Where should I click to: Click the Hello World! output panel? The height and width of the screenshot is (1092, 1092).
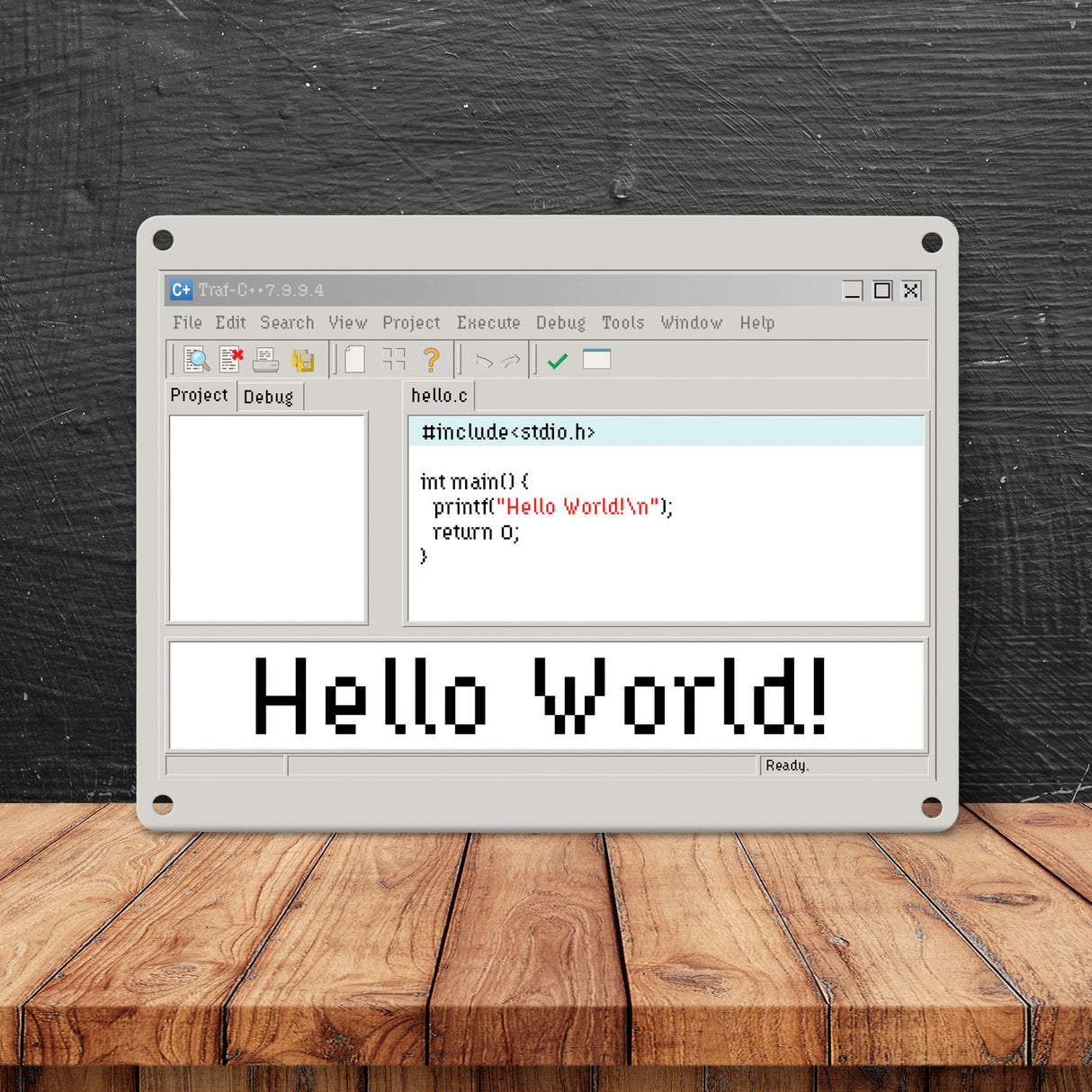click(x=546, y=695)
